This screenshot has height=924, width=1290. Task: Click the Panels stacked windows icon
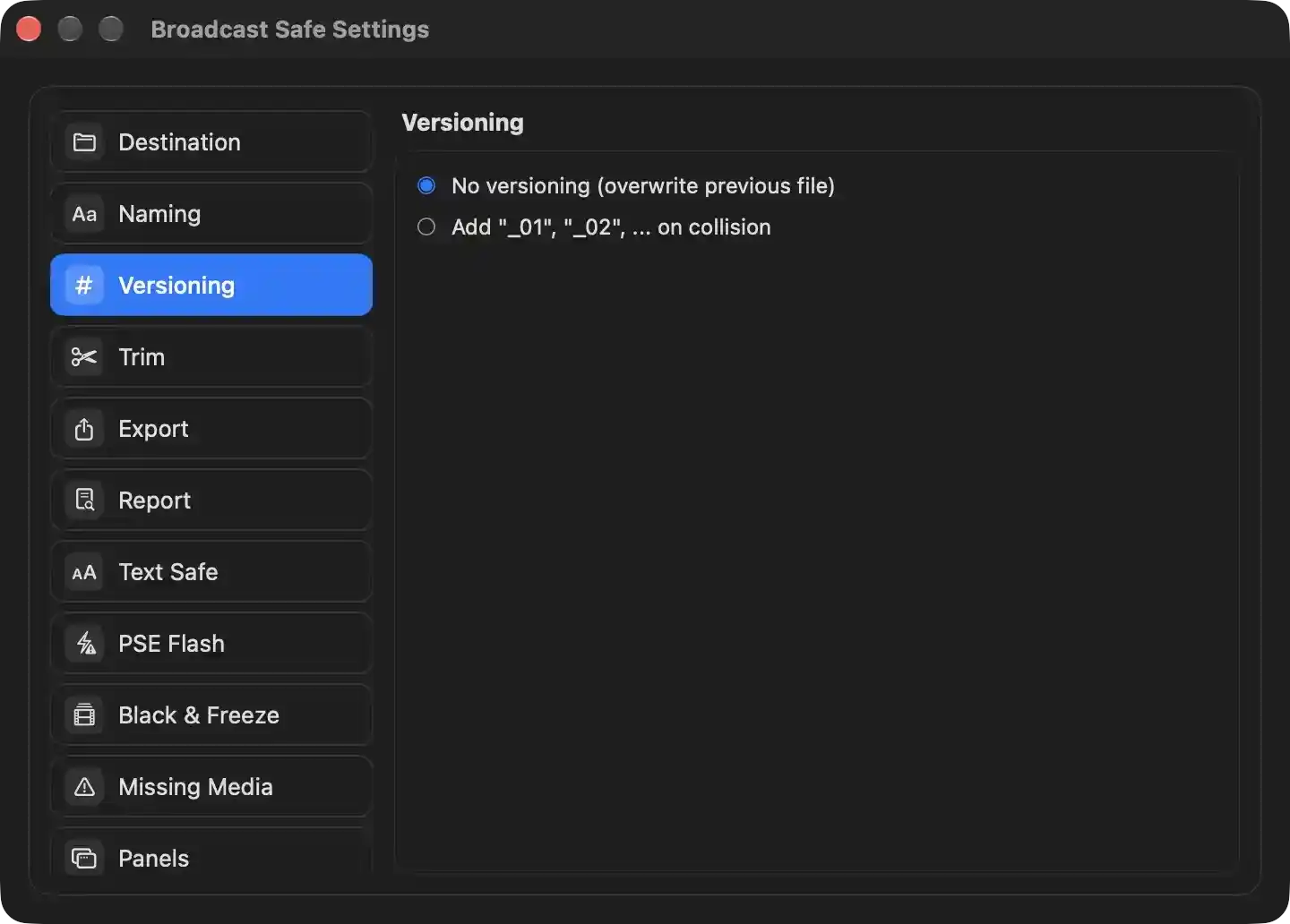click(x=84, y=859)
